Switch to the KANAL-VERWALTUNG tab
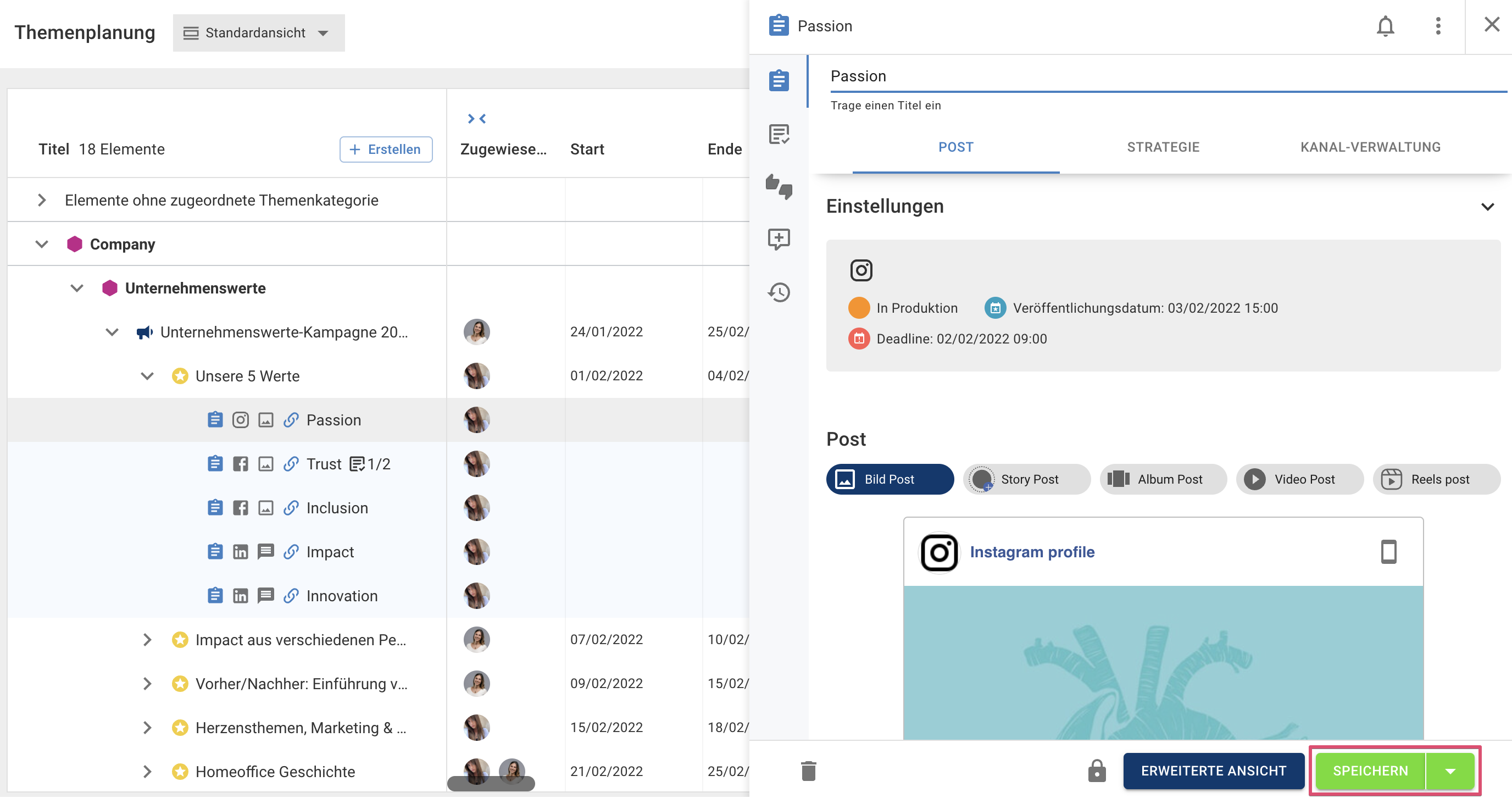 (1370, 147)
